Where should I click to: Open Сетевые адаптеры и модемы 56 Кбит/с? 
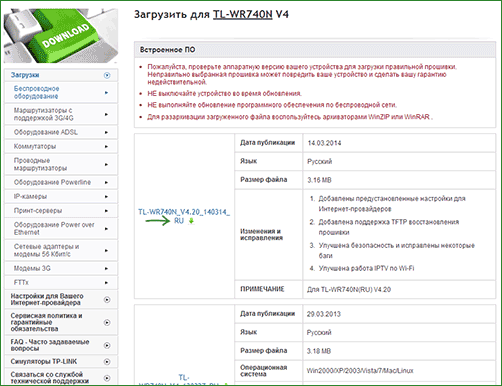[x=46, y=250]
